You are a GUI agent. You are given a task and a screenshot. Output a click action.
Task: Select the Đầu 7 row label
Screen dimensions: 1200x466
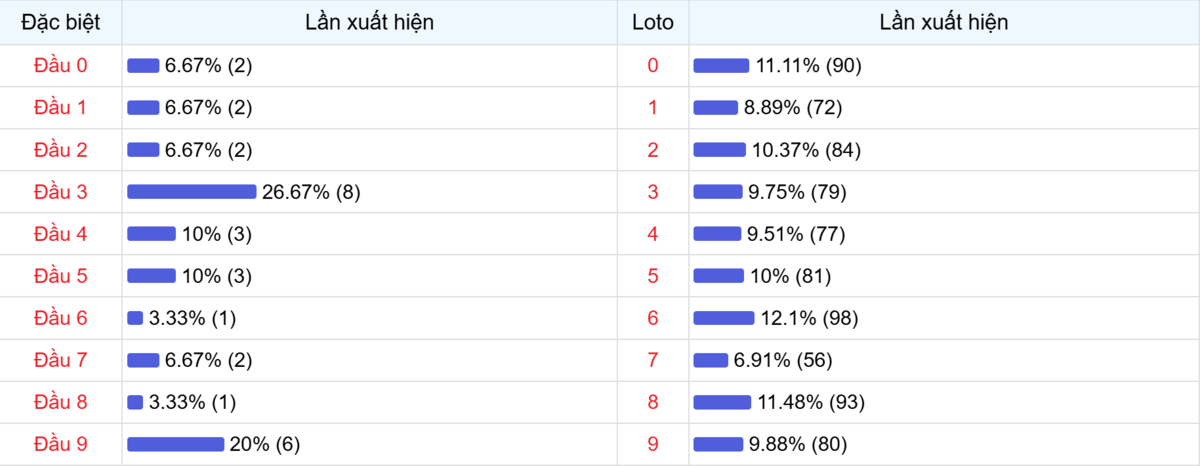(x=61, y=360)
